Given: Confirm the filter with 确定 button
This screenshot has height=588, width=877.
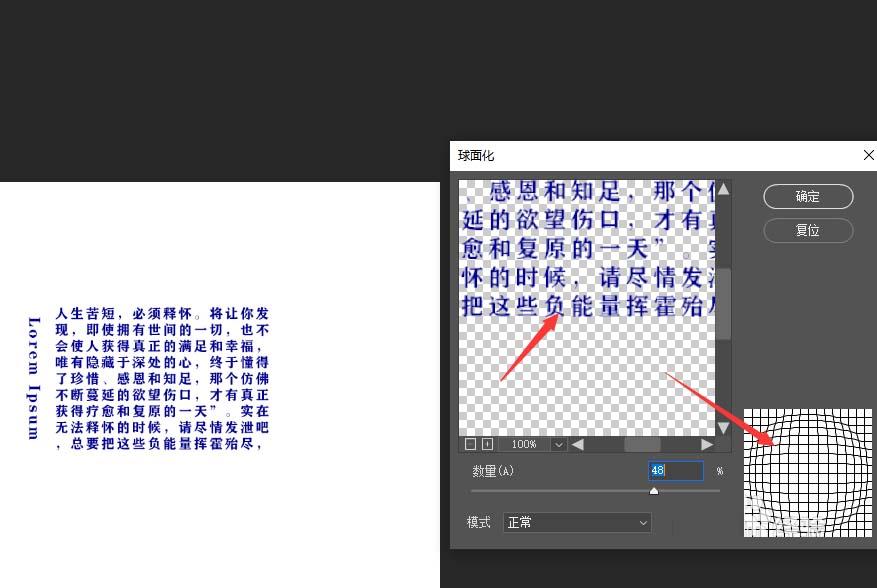Looking at the screenshot, I should pos(808,196).
